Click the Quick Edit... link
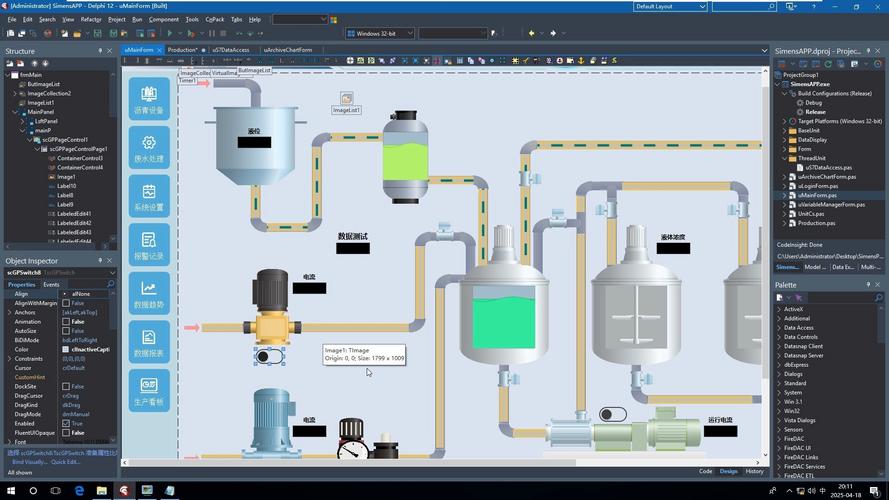The width and height of the screenshot is (889, 500). pos(66,462)
